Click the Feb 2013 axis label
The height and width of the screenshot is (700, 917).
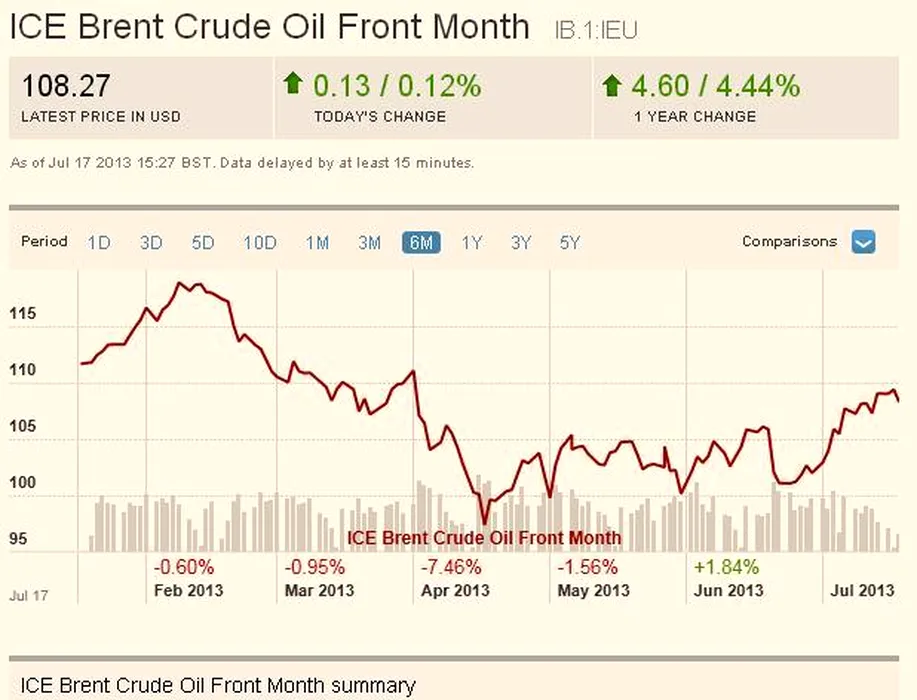[188, 590]
